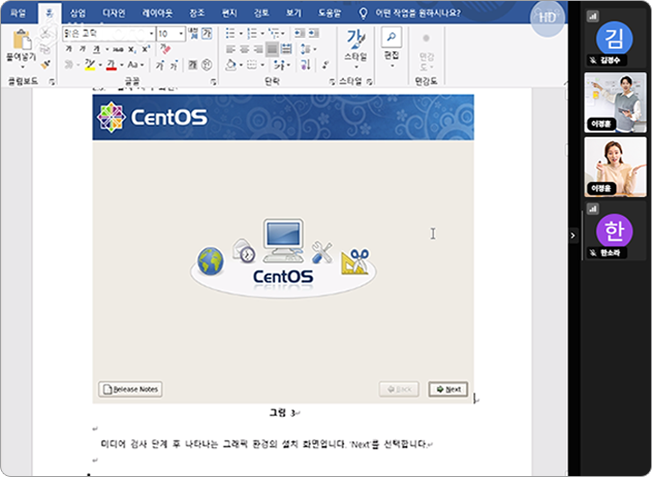The height and width of the screenshot is (477, 652).
Task: Open the Paragraph dialog launcher
Action: click(x=332, y=82)
